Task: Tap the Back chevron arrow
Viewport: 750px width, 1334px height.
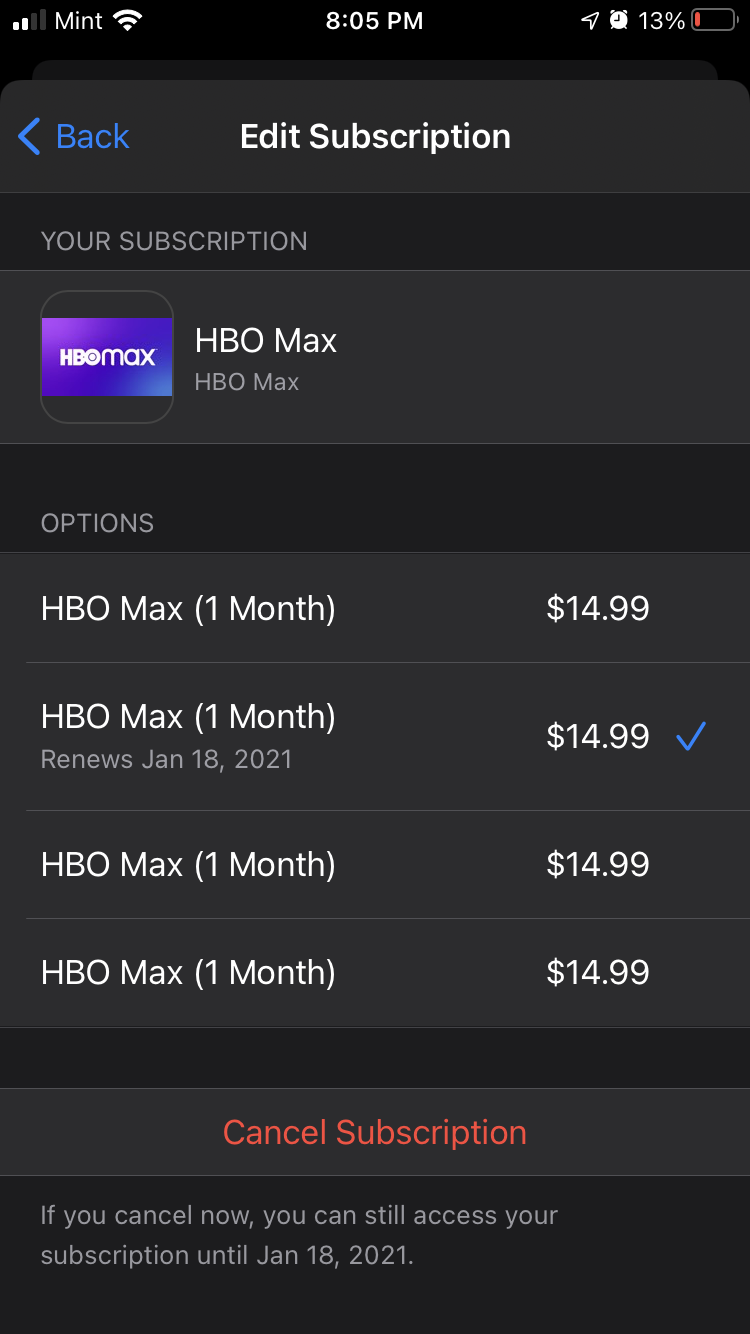Action: tap(29, 136)
